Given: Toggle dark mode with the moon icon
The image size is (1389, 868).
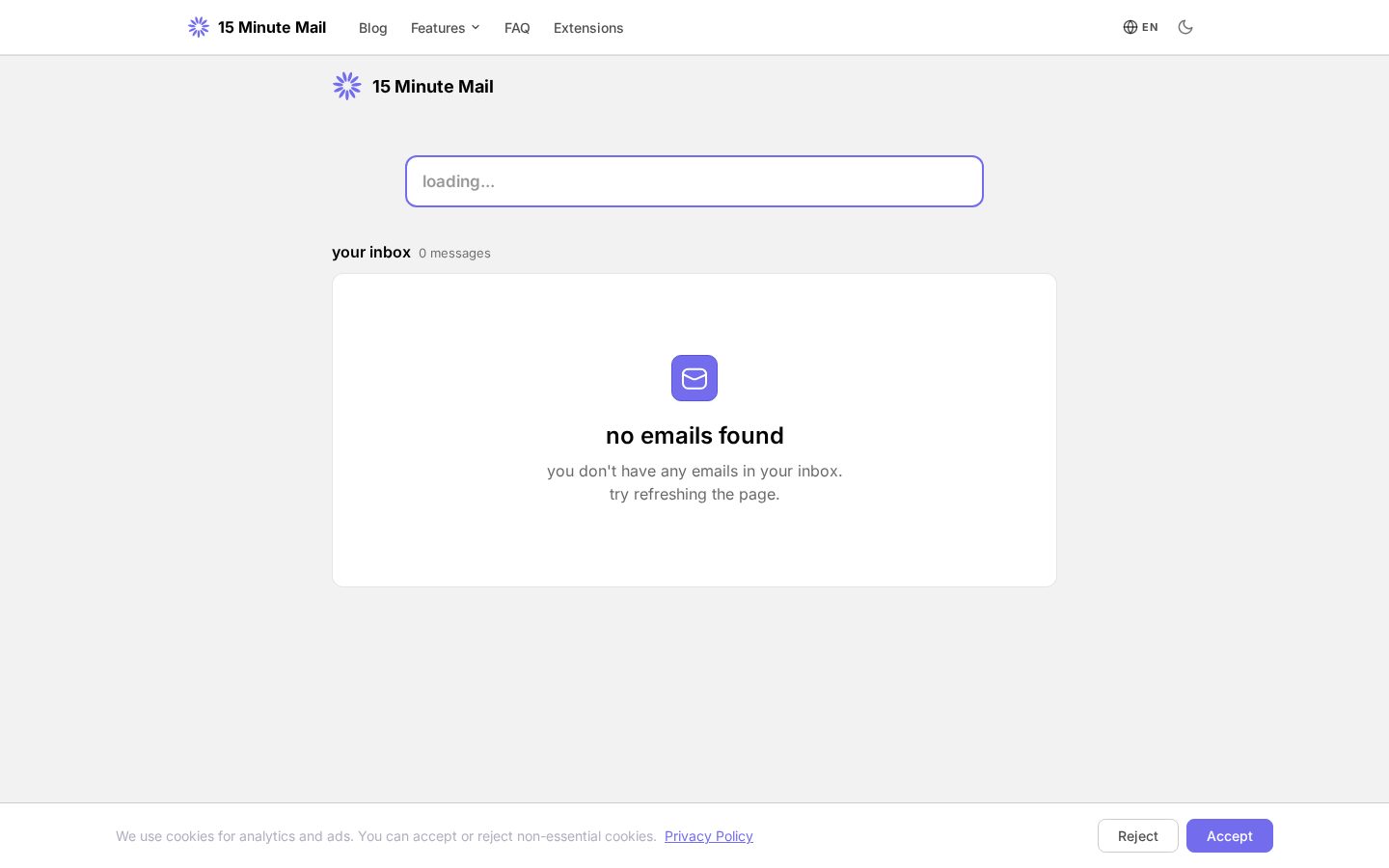Looking at the screenshot, I should (x=1185, y=27).
